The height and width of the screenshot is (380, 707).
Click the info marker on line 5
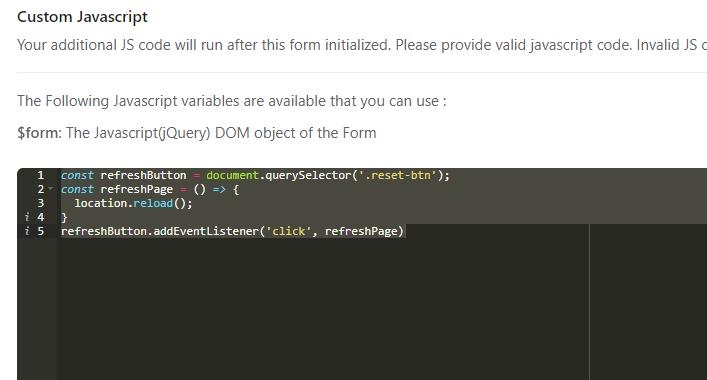[x=27, y=231]
